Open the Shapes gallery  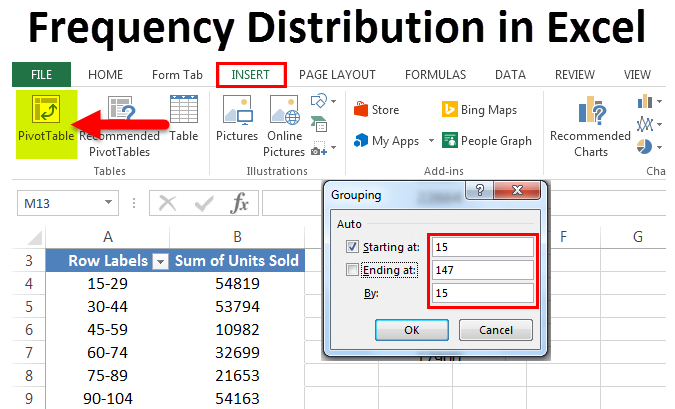tap(319, 101)
